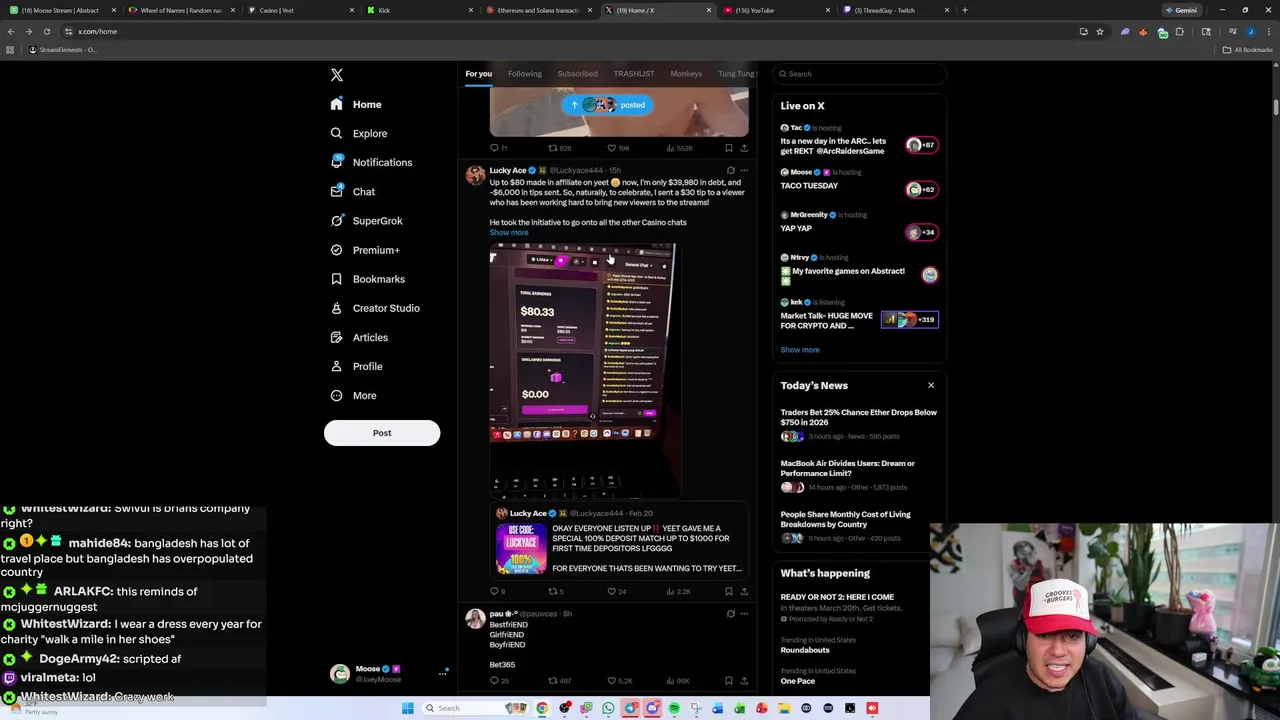Screen dimensions: 1280x720
Task: Open more options on Lucky Ace post
Action: click(744, 171)
